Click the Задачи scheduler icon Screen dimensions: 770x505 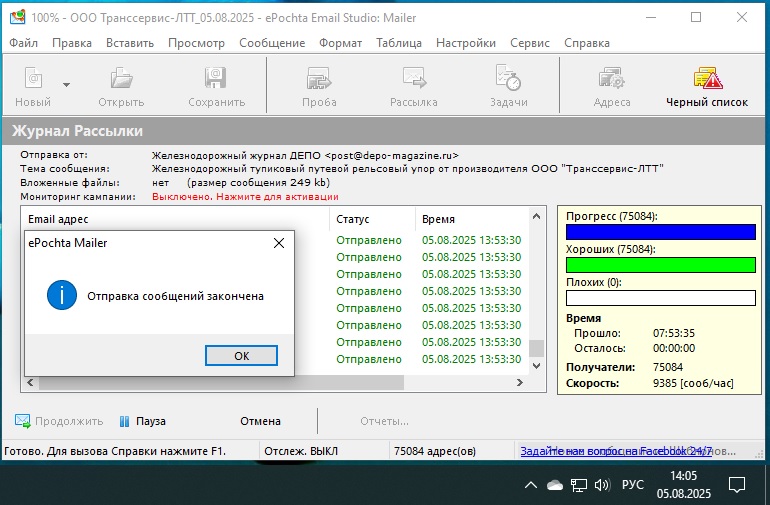pyautogui.click(x=508, y=78)
